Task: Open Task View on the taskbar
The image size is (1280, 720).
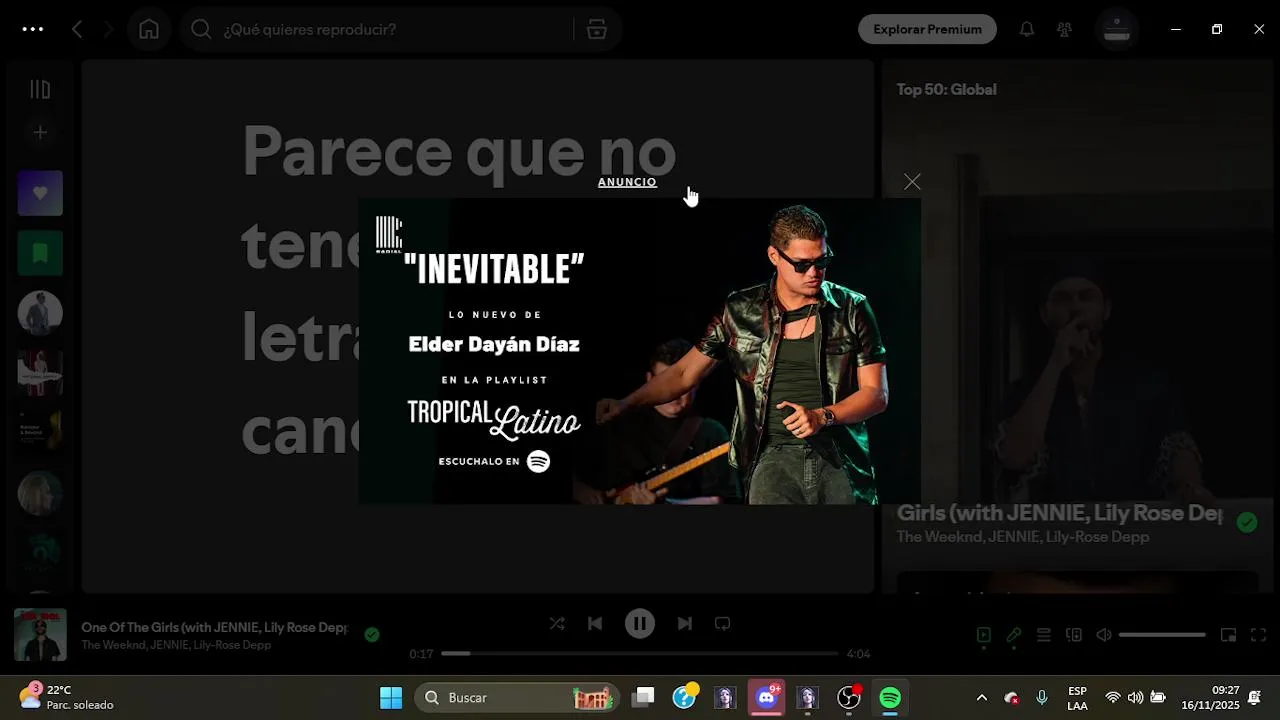Action: click(x=644, y=698)
